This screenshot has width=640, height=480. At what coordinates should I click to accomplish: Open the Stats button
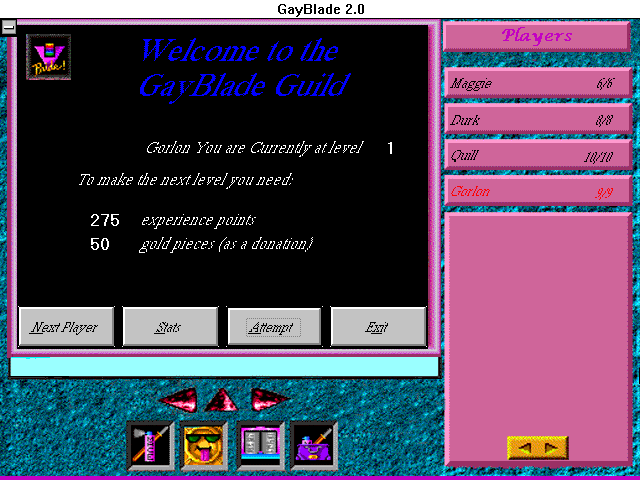[x=170, y=327]
